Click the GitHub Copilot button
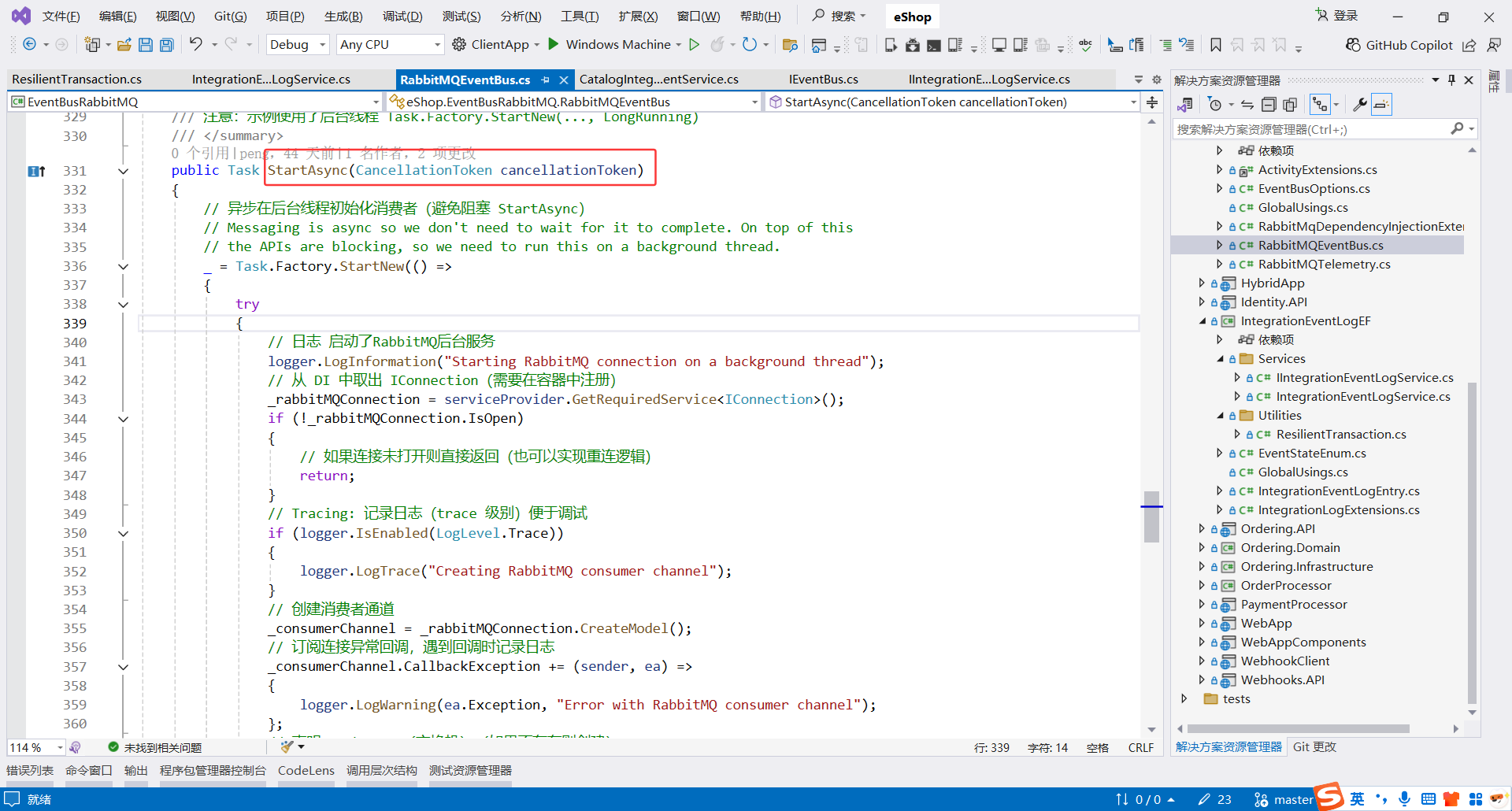The image size is (1512, 811). (x=1399, y=45)
